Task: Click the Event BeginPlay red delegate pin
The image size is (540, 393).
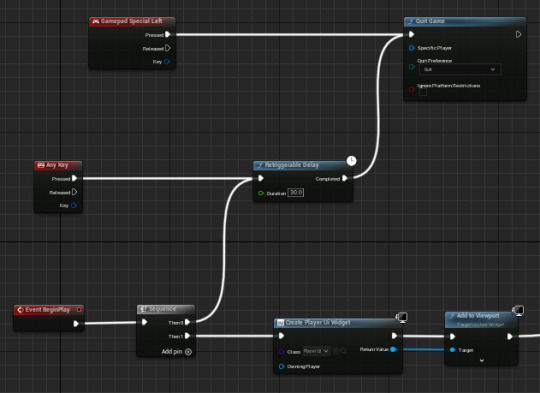Action: [x=79, y=310]
